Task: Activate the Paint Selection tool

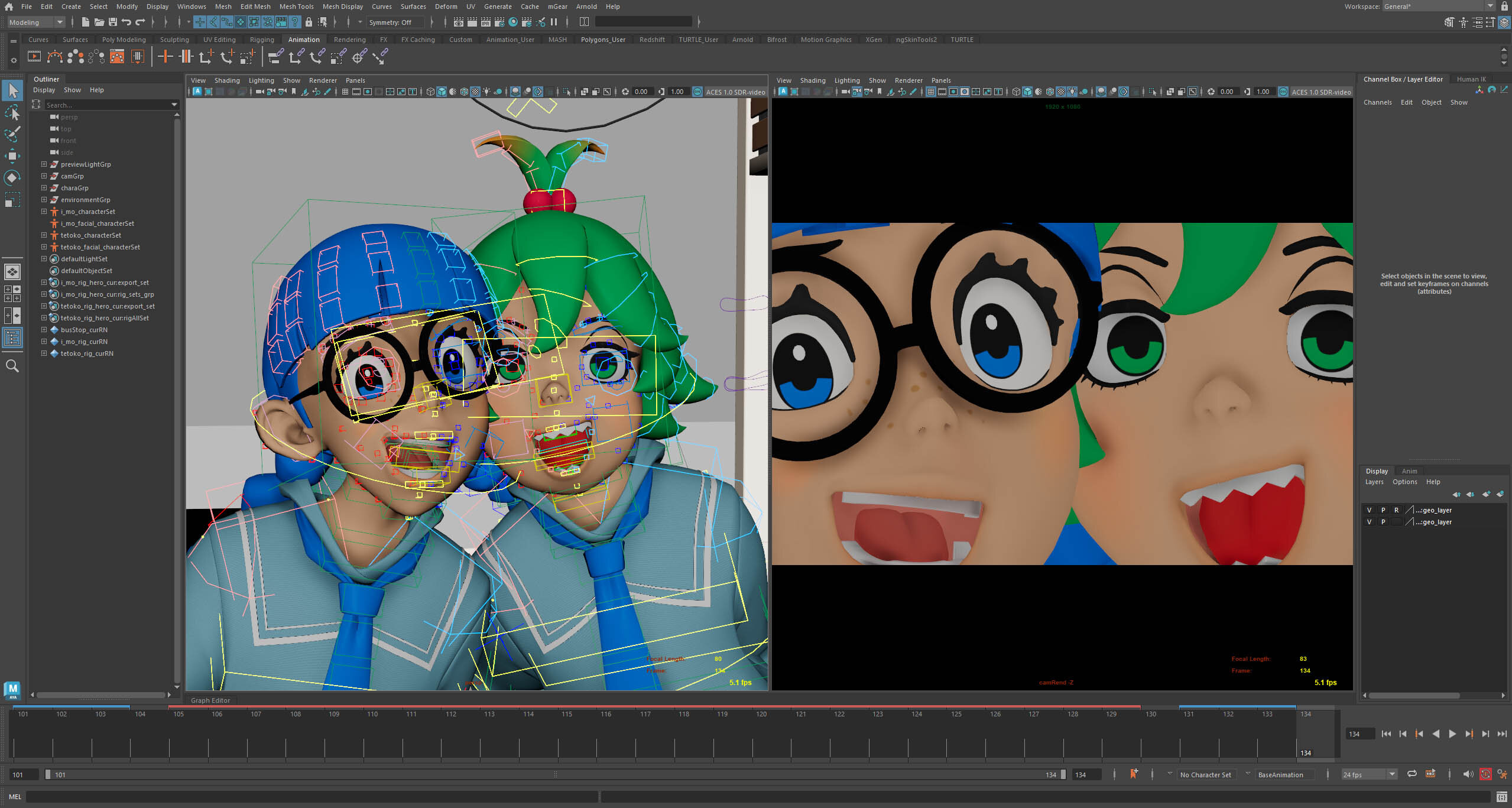Action: coord(12,134)
